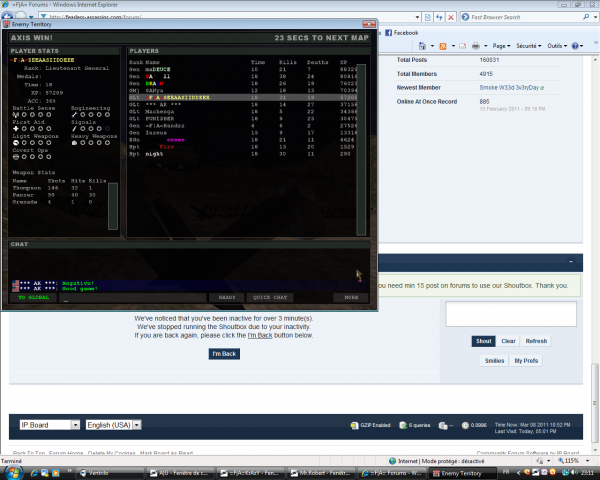The height and width of the screenshot is (480, 600).
Task: Switch to the =F|A=KrAzY taskbar window
Action: (250, 473)
